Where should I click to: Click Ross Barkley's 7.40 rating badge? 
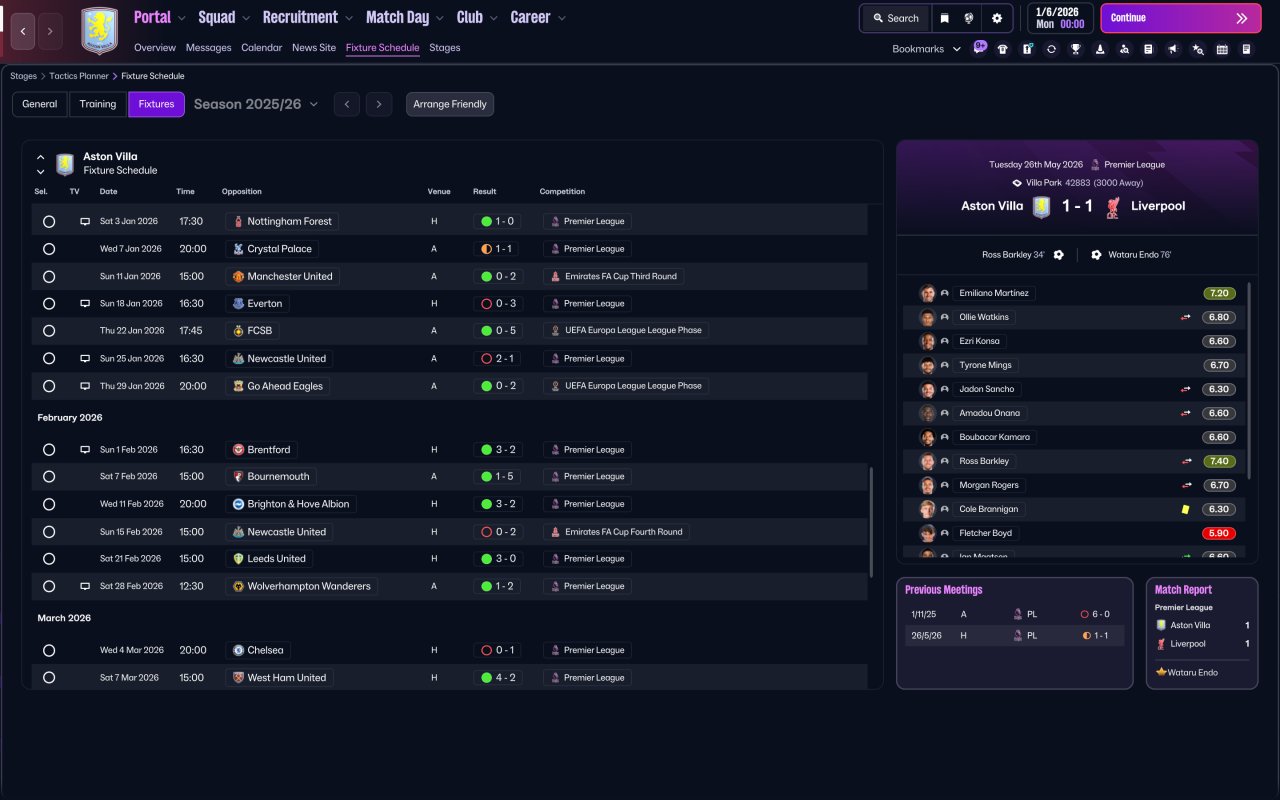[x=1219, y=461]
